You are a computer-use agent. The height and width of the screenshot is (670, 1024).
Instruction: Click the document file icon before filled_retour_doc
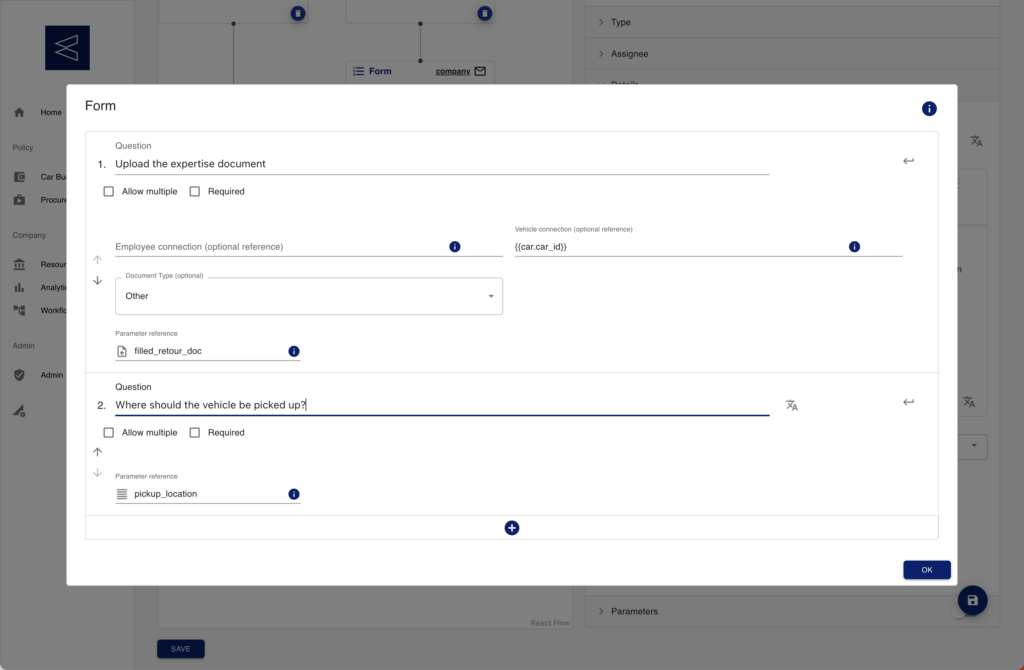pyautogui.click(x=121, y=351)
